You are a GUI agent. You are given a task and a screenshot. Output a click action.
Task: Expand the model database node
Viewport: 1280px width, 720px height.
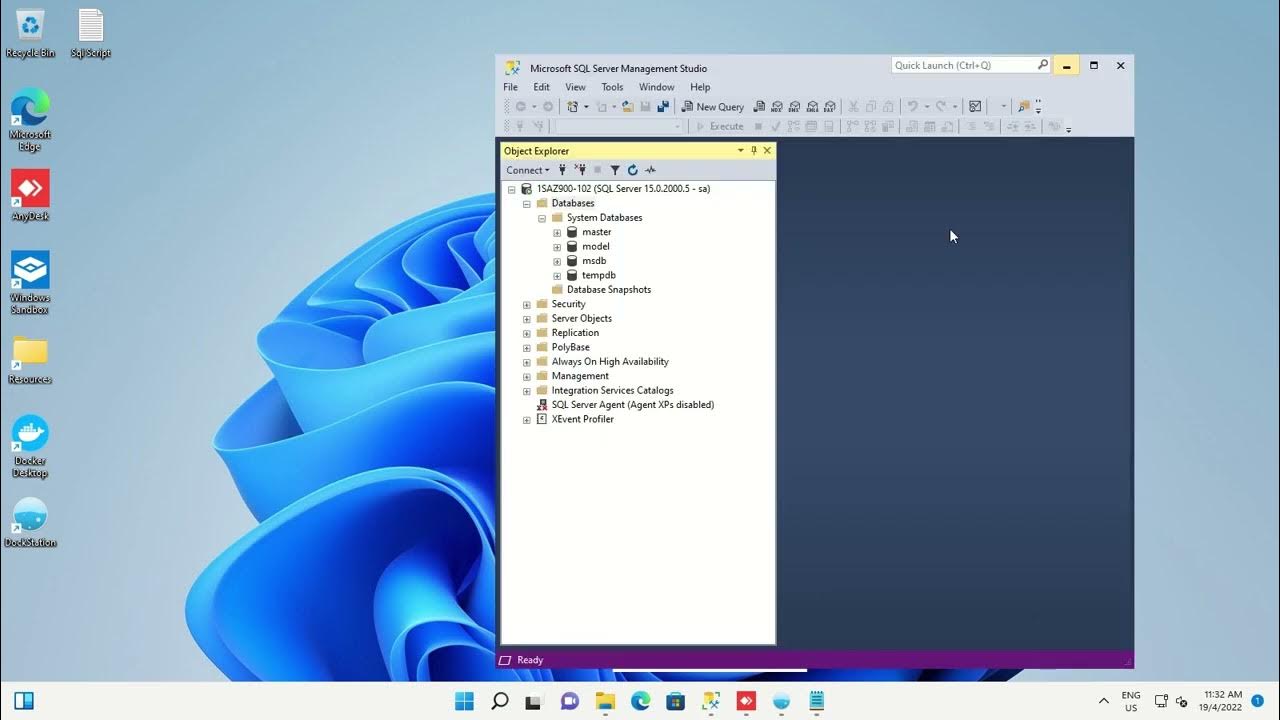[557, 247]
